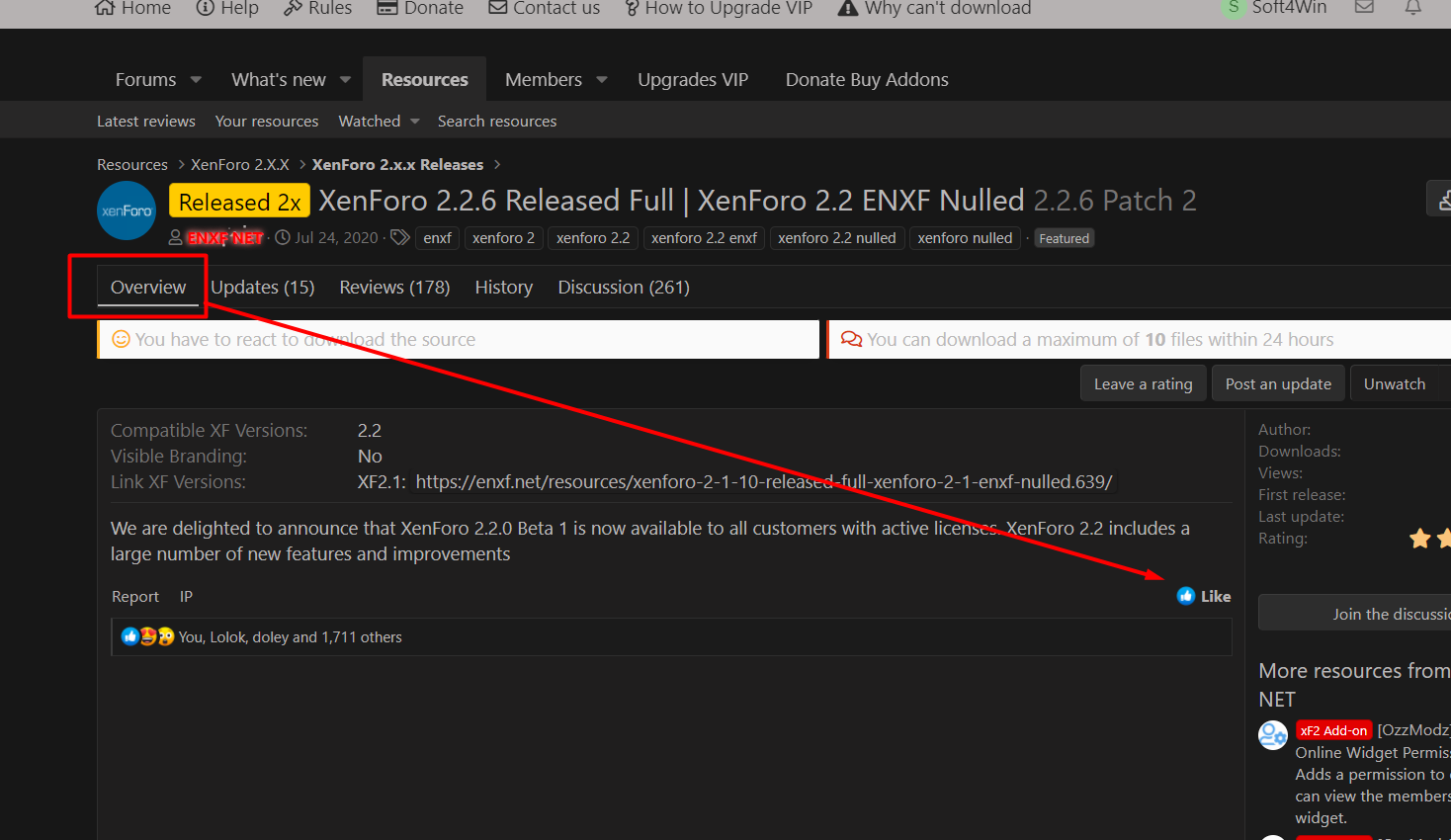
Task: Open the Donate link in the top bar
Action: tap(420, 8)
